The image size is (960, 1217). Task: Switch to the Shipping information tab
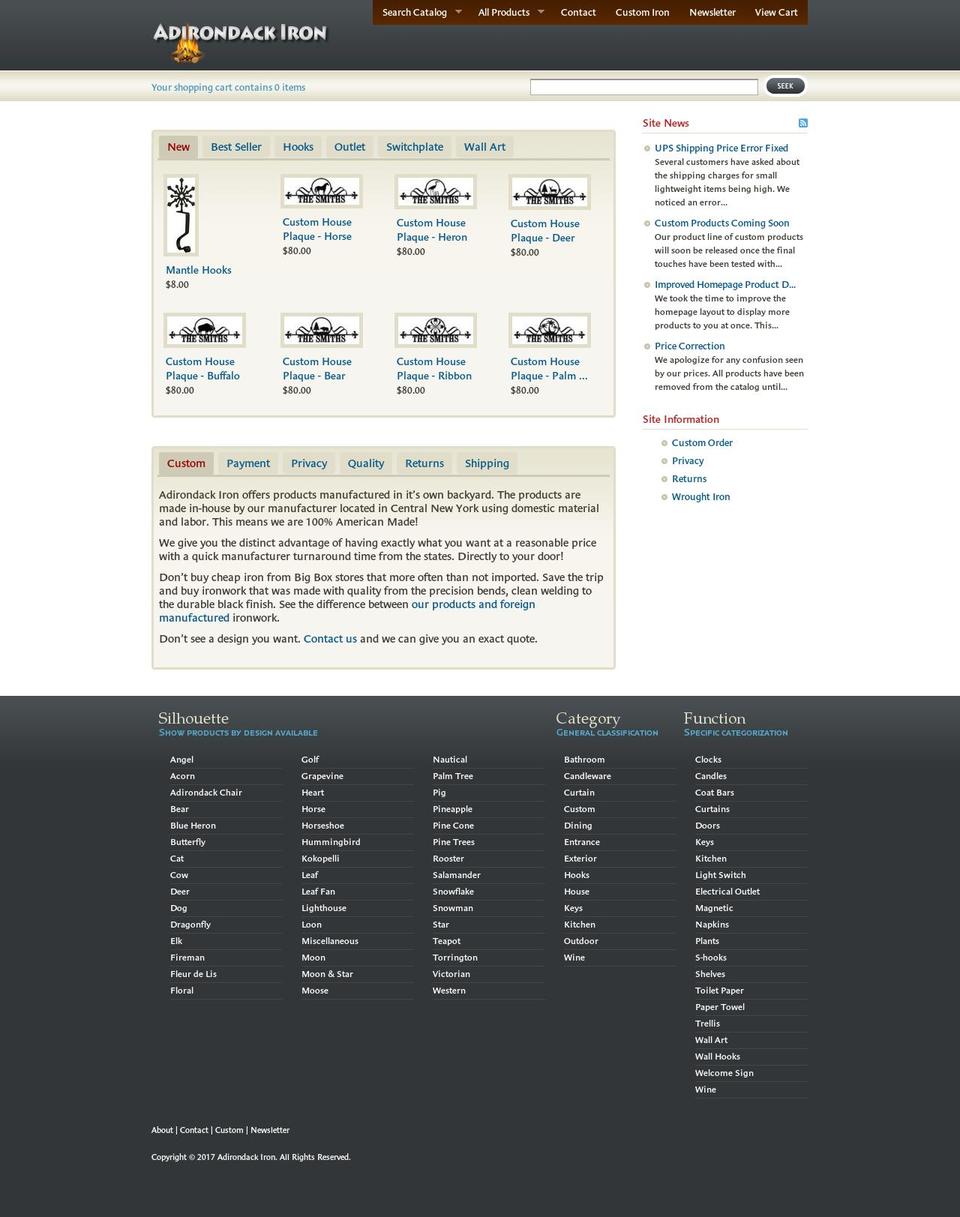(x=486, y=463)
